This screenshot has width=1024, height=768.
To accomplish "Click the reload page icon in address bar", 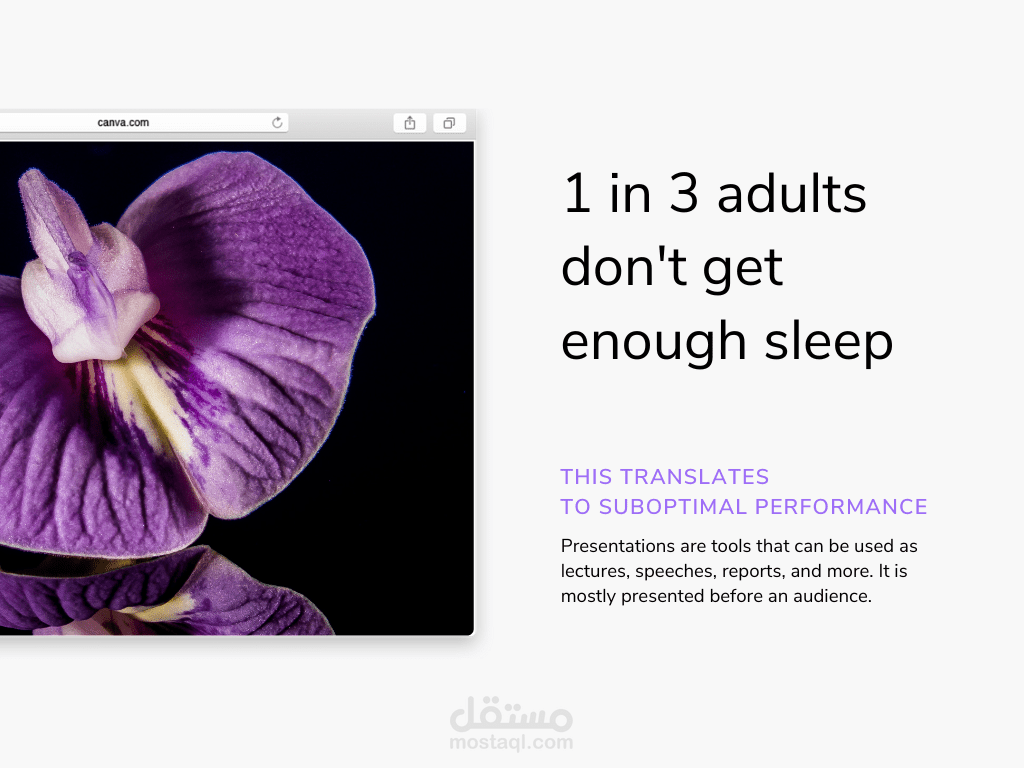I will click(277, 123).
